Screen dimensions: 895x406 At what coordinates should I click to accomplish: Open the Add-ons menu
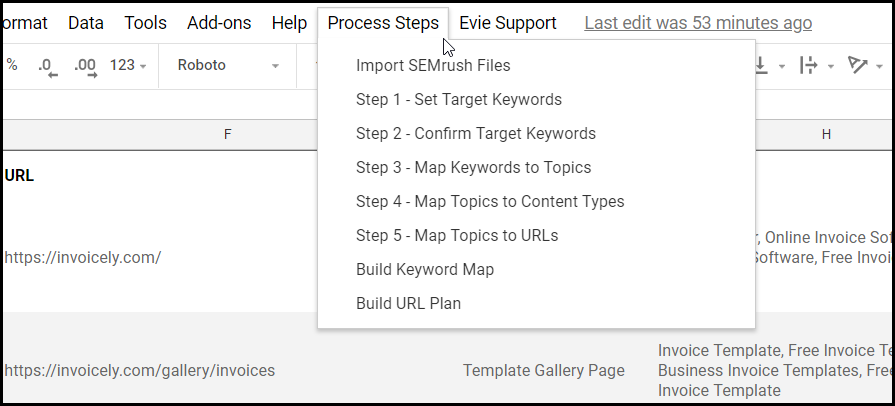coord(219,23)
